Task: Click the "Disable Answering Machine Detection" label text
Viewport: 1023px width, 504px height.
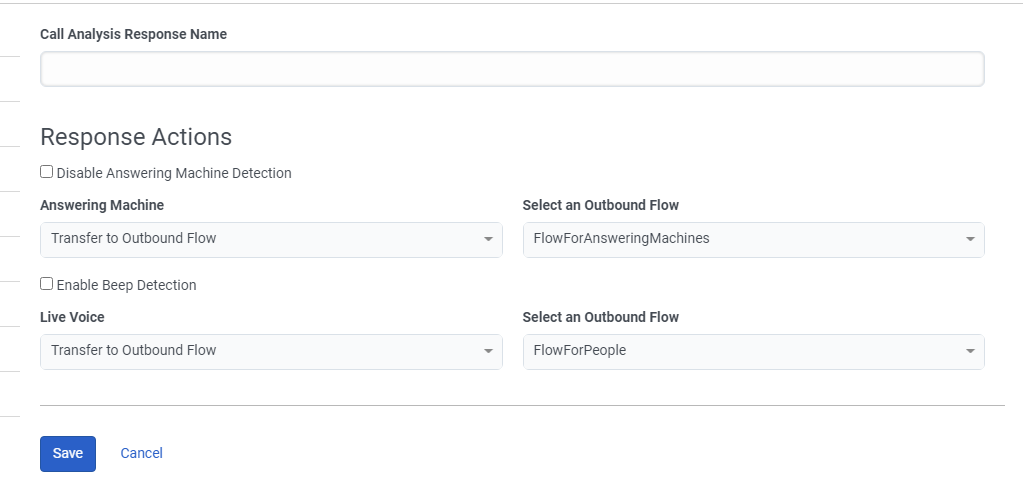Action: [174, 173]
